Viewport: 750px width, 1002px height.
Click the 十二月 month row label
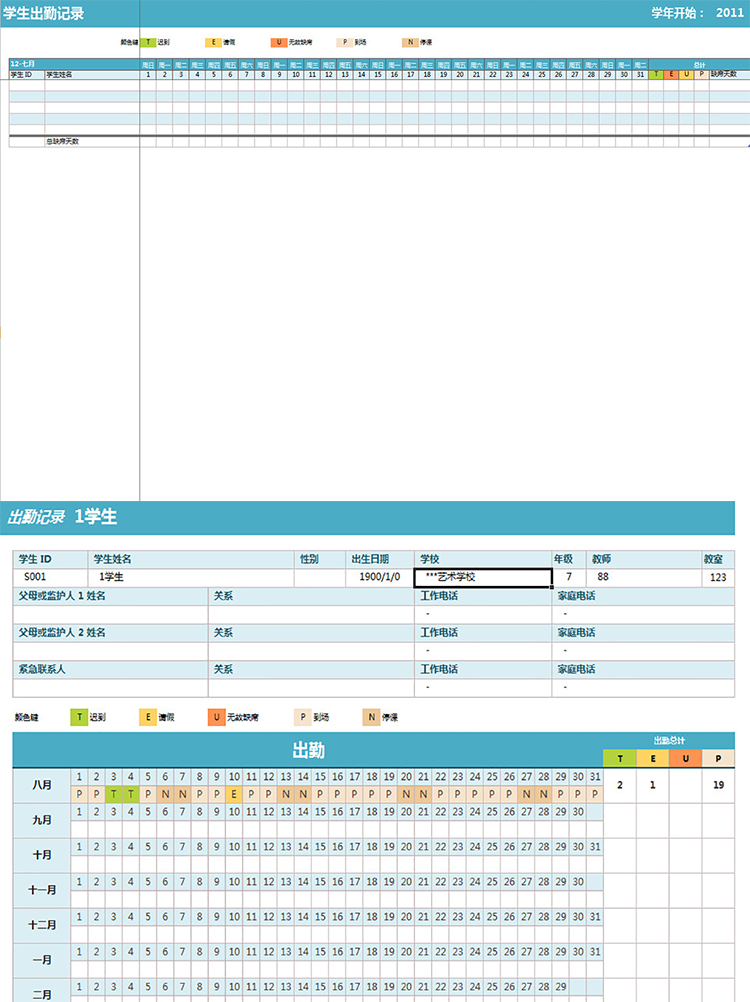coord(42,925)
